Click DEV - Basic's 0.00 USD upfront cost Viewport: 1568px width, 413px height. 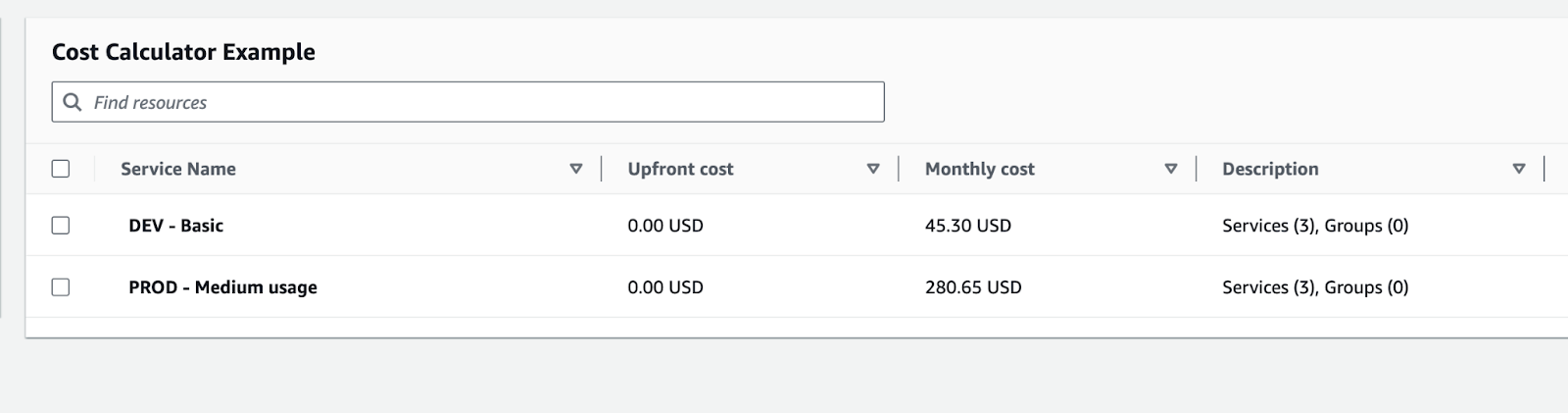(x=665, y=226)
